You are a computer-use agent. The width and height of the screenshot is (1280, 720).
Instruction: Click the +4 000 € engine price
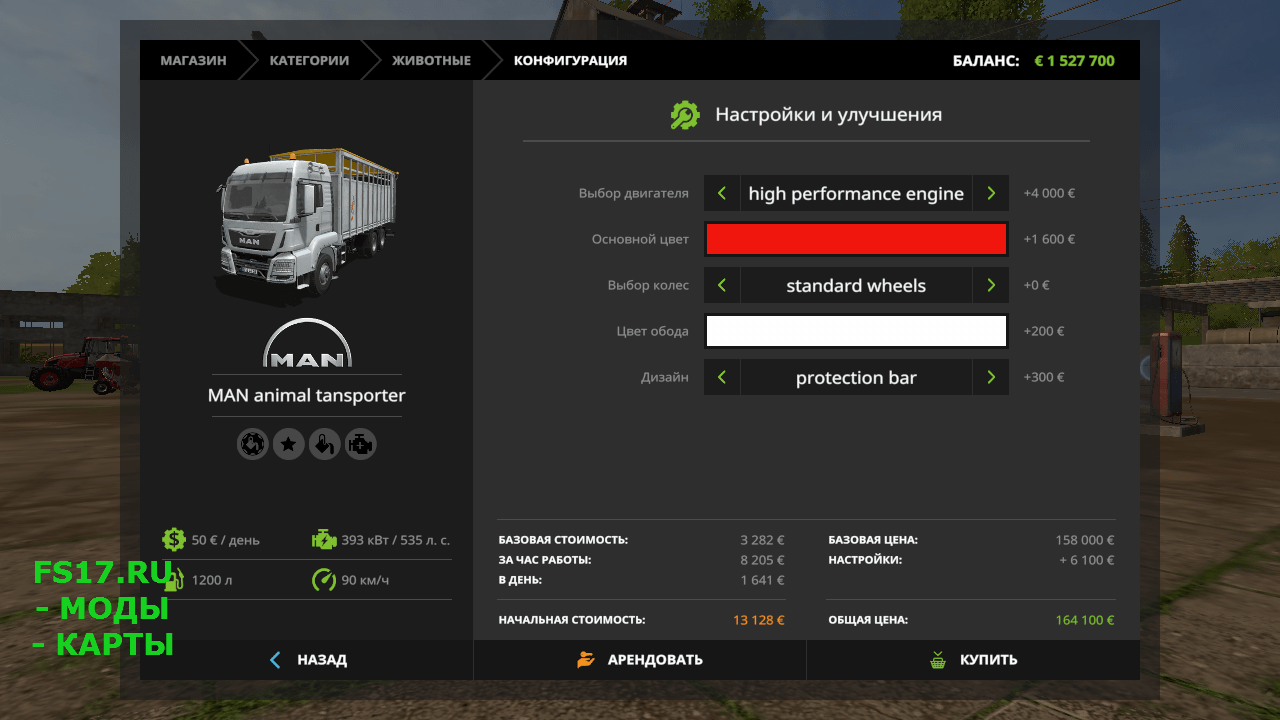1049,193
